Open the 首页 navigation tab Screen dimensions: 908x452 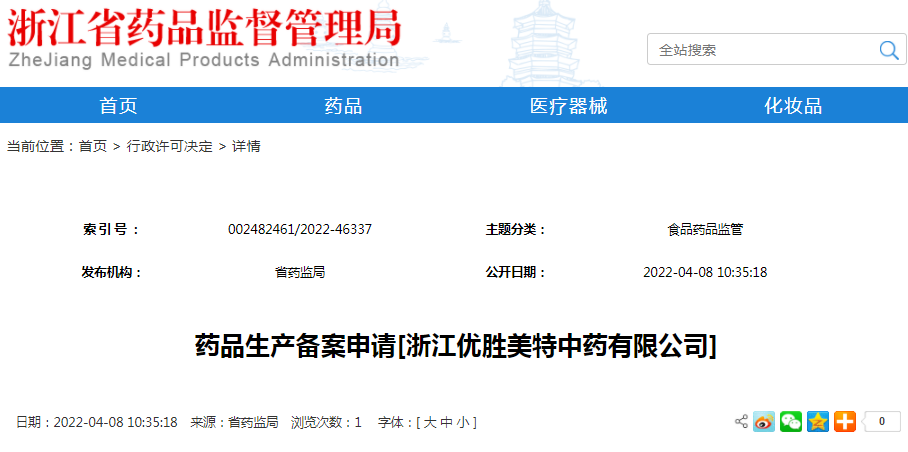pos(118,106)
